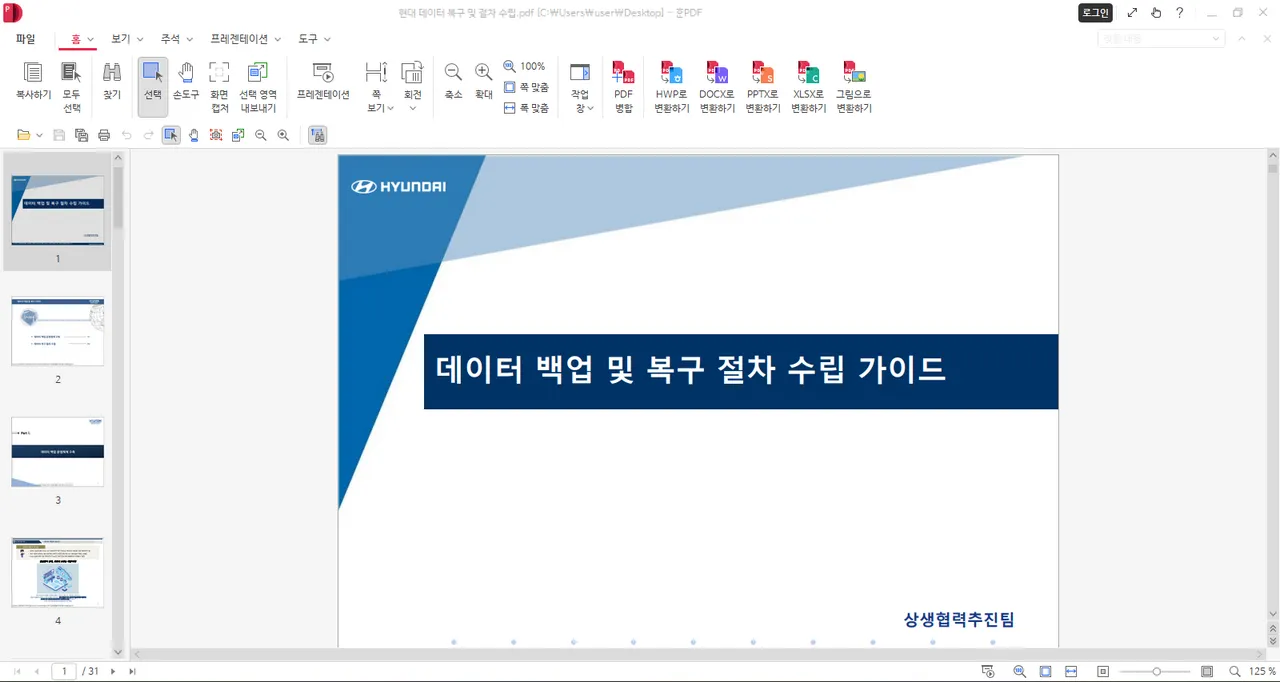Toggle fit page icon in status bar
Image resolution: width=1280 pixels, height=682 pixels.
(x=1045, y=671)
